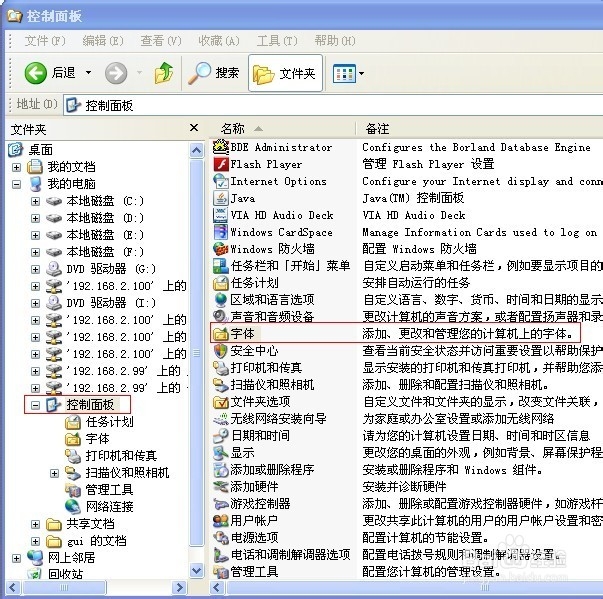Click folder tree scroll up arrow
Viewport: 603px width, 599px height.
click(x=197, y=150)
